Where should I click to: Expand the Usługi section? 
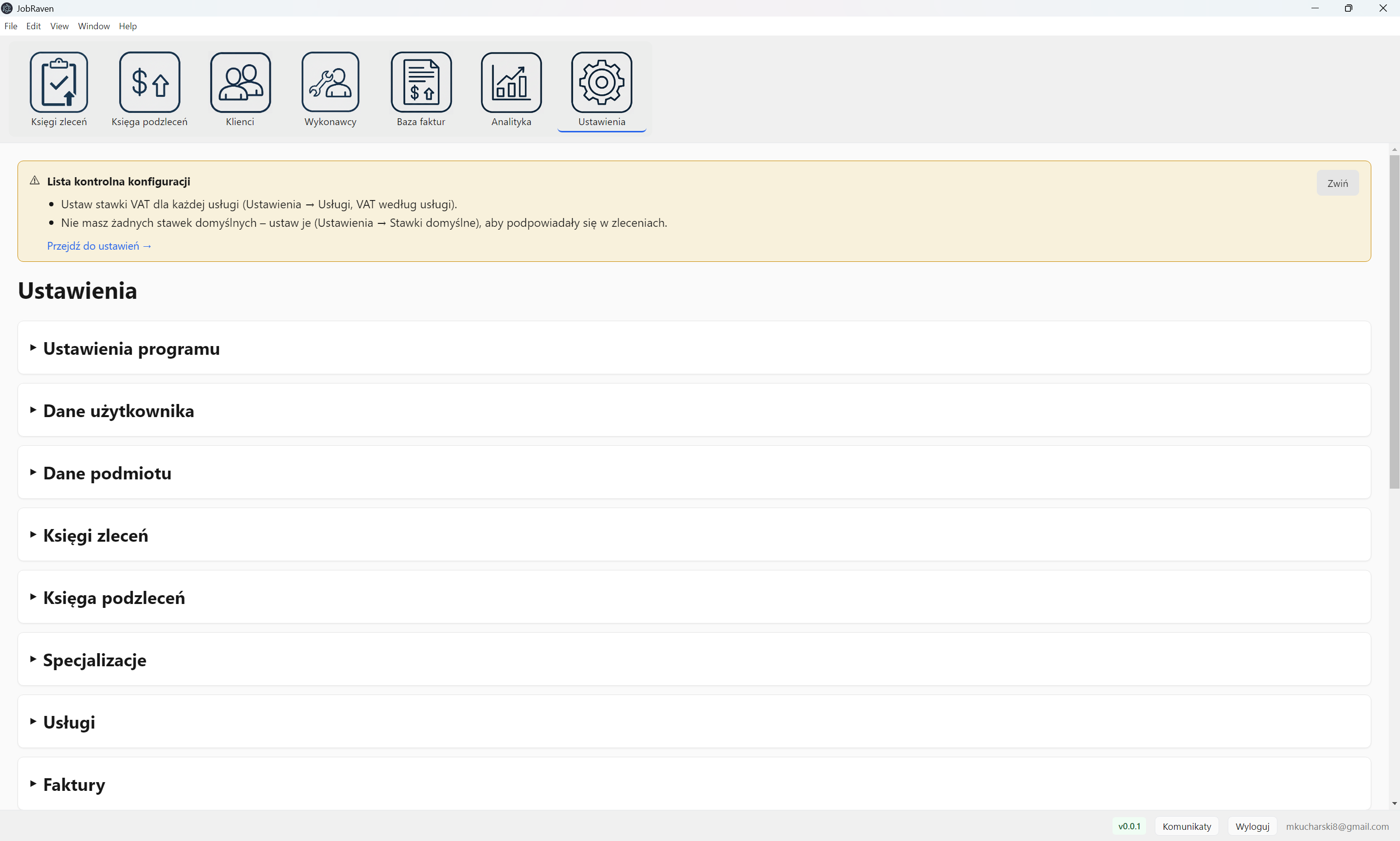[x=69, y=722]
